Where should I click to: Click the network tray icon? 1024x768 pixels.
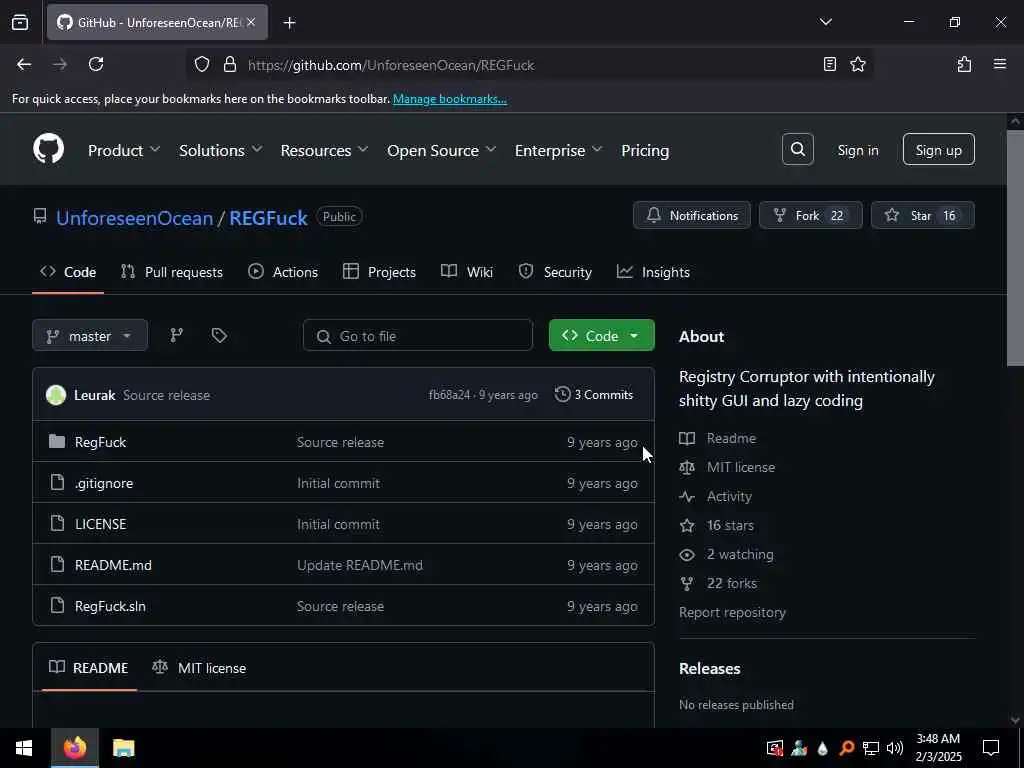(x=871, y=748)
